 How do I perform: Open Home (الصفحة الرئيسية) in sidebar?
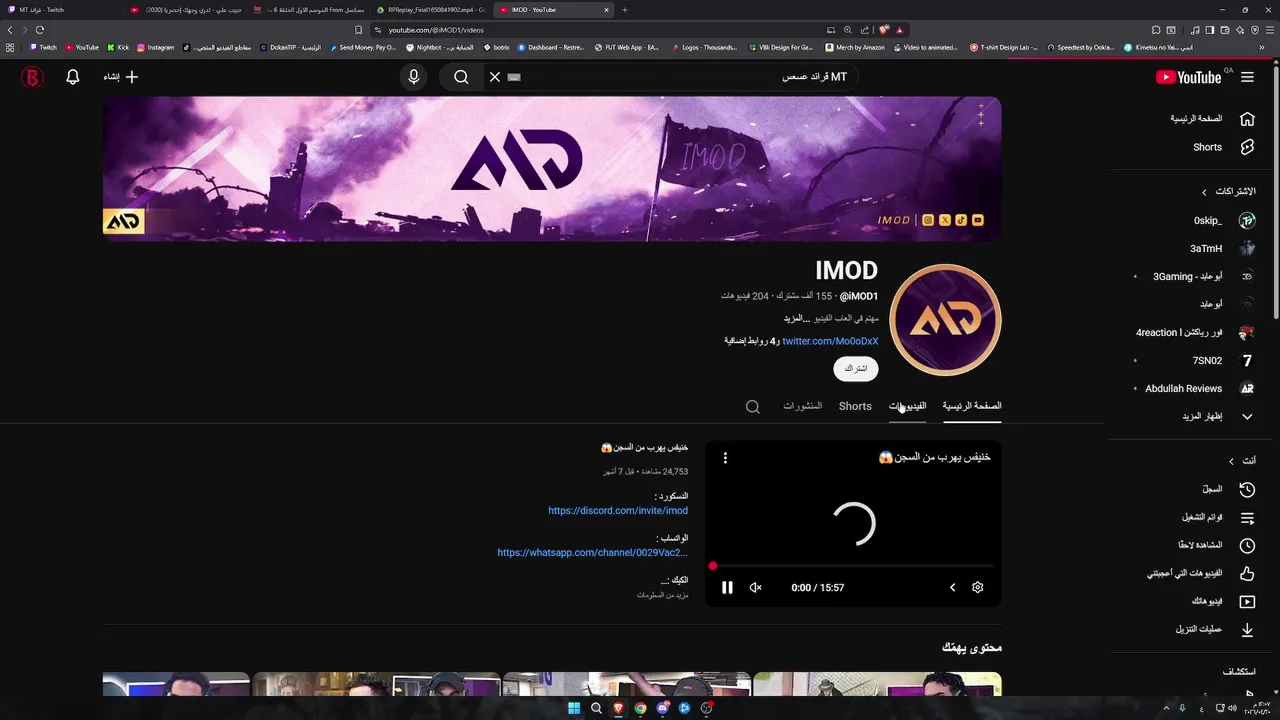[x=1212, y=119]
